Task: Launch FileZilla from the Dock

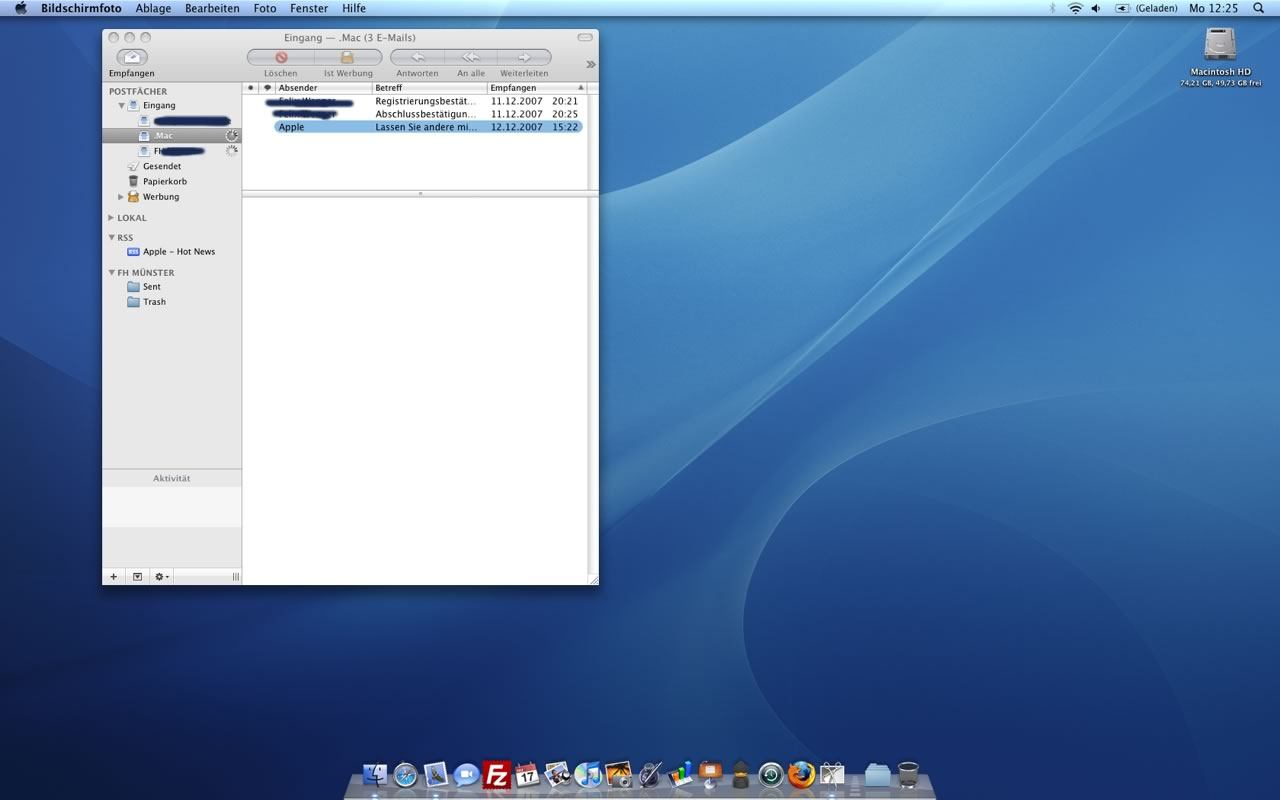Action: tap(497, 774)
